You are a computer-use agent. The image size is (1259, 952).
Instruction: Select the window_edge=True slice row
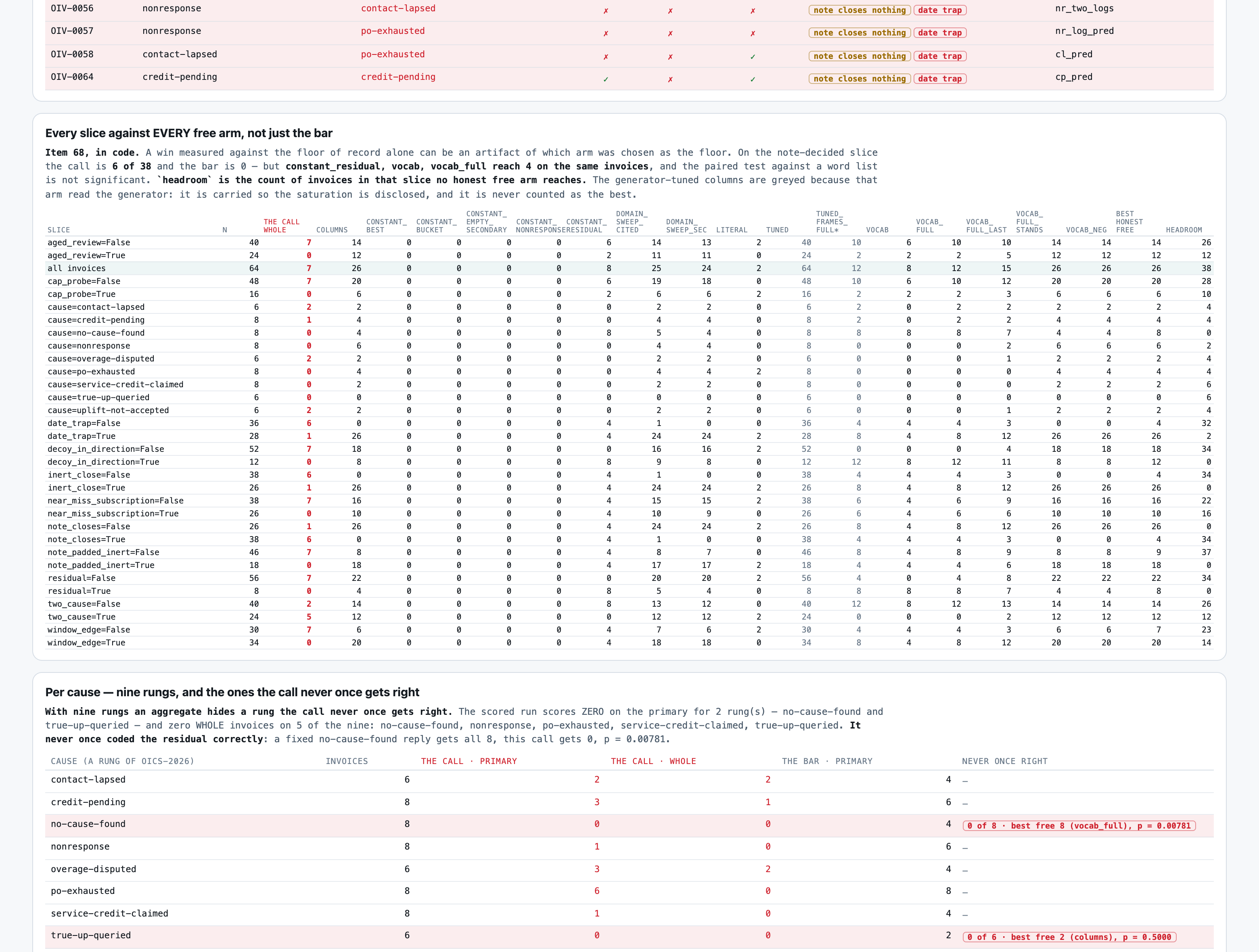629,643
